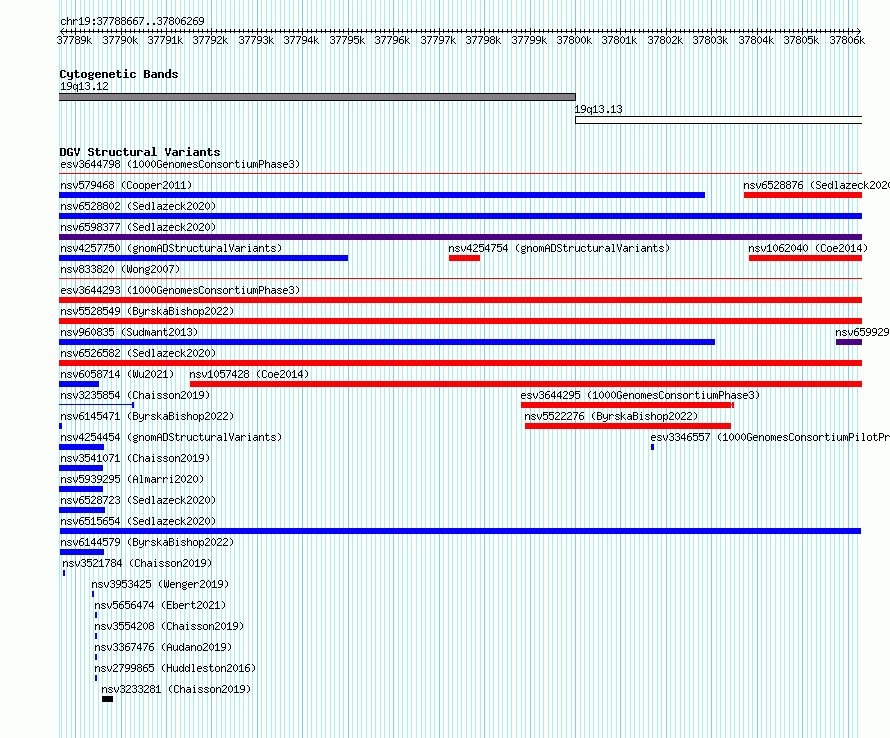Select black nsv3233281 Chaisson2019 bar

tap(108, 699)
